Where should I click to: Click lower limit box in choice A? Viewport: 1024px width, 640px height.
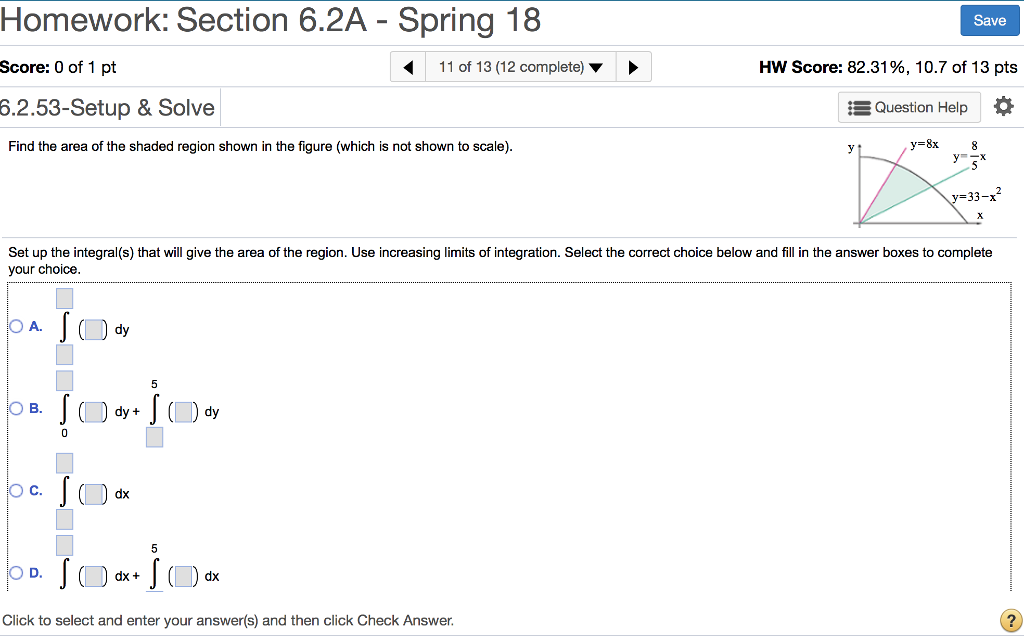tap(65, 355)
